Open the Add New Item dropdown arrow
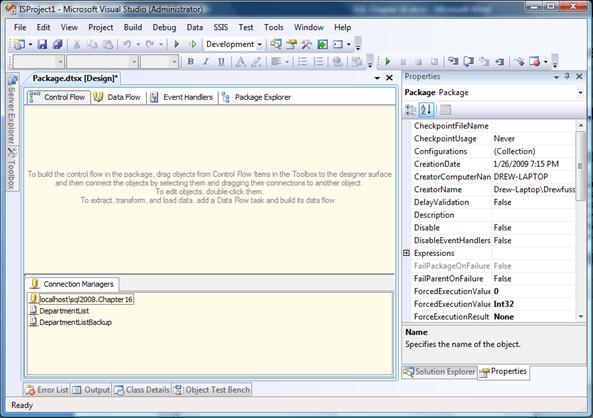This screenshot has width=593, height=418. pos(30,44)
